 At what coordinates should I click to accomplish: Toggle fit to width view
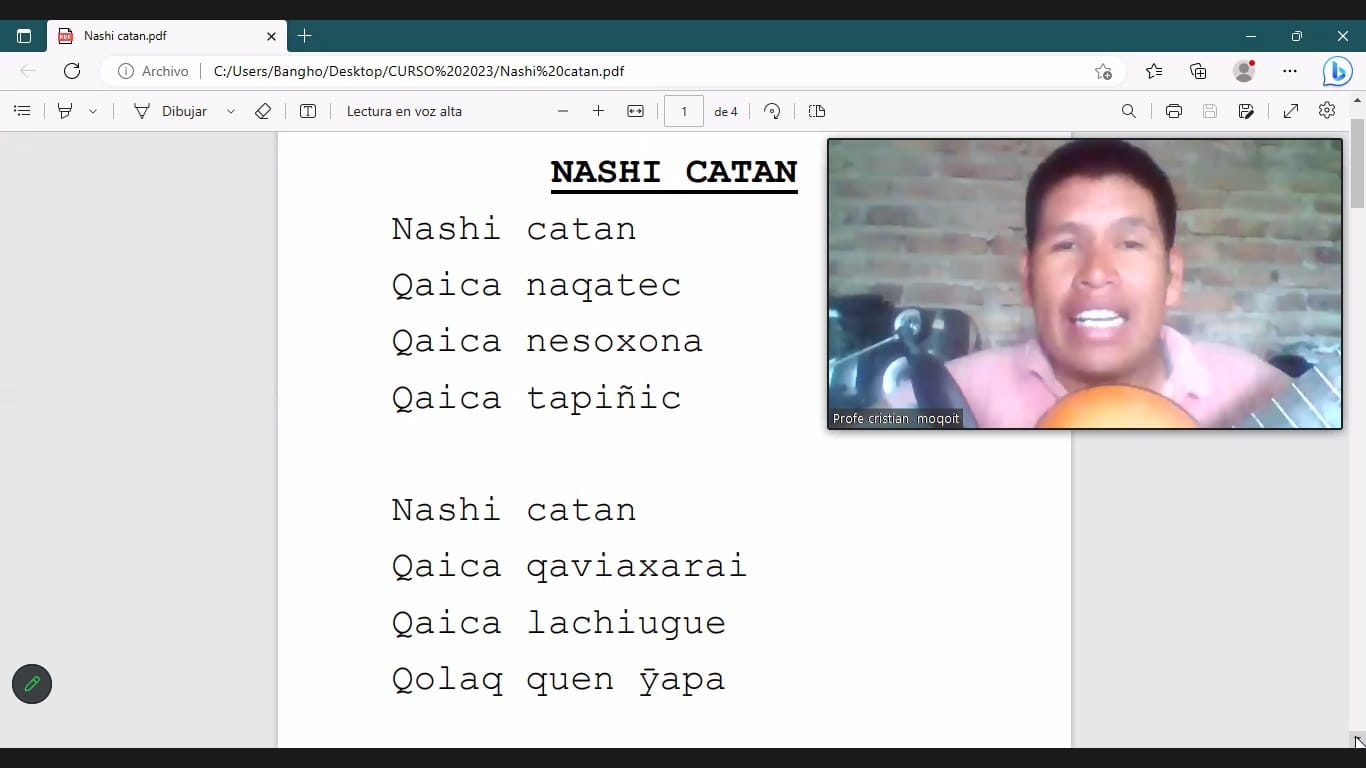point(635,111)
